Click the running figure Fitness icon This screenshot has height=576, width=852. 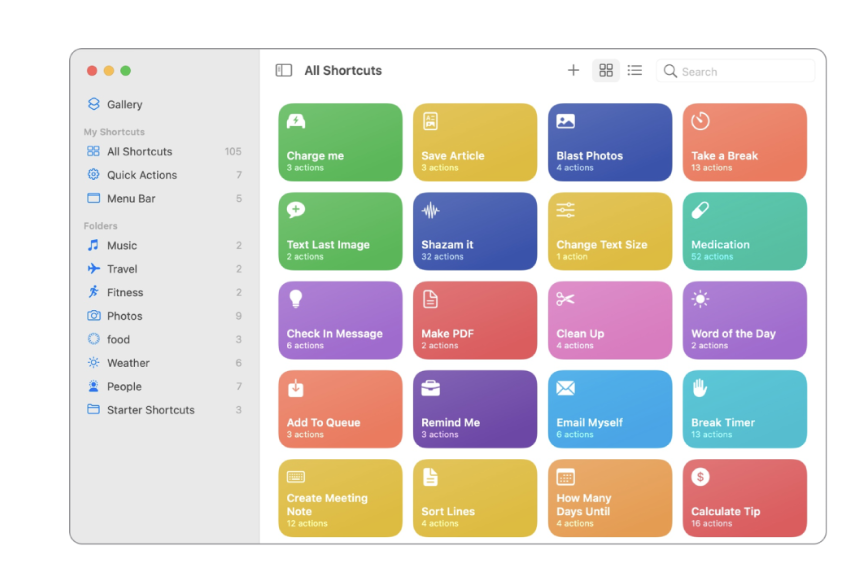pos(94,293)
